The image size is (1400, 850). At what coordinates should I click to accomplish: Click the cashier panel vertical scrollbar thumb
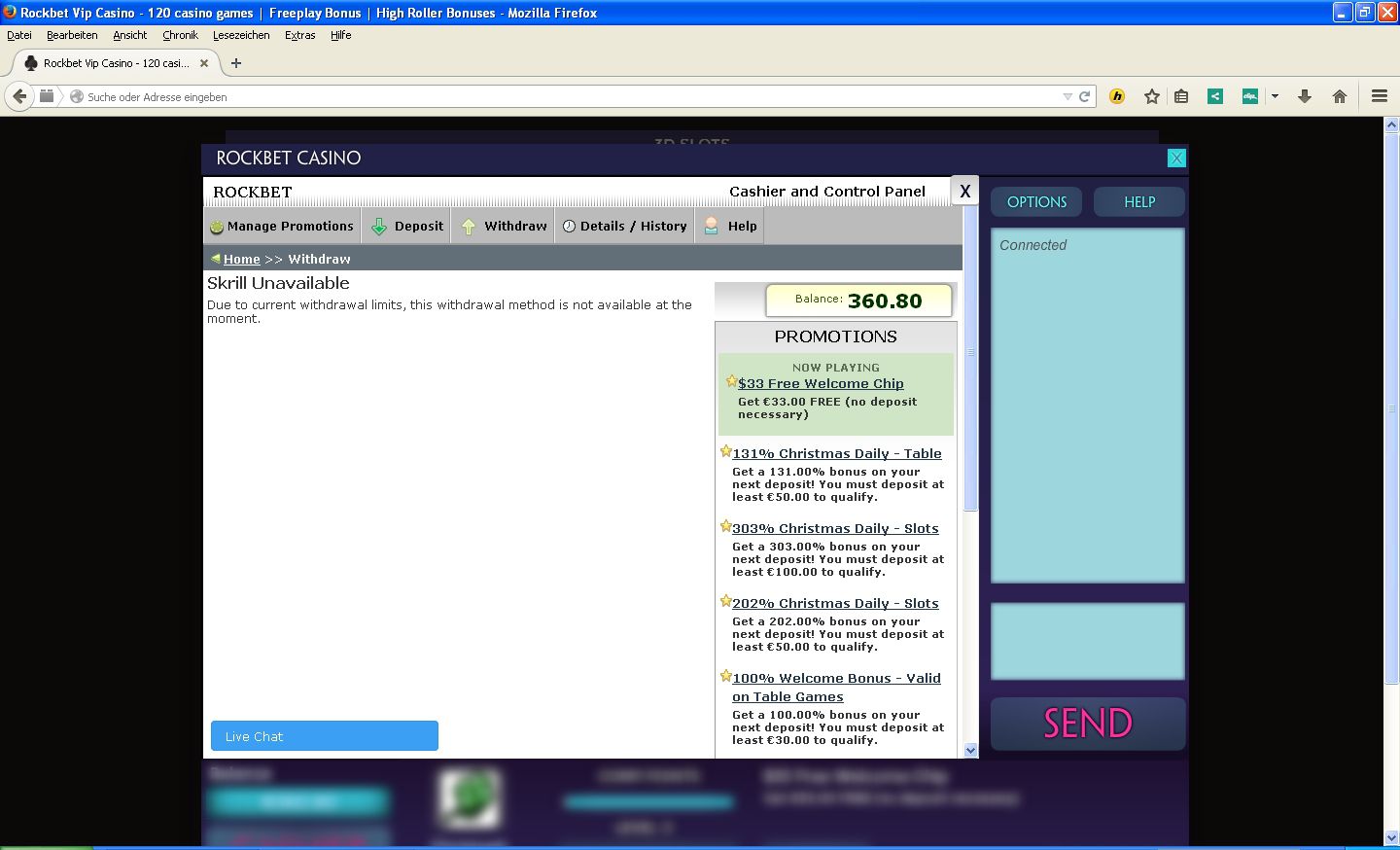970,359
